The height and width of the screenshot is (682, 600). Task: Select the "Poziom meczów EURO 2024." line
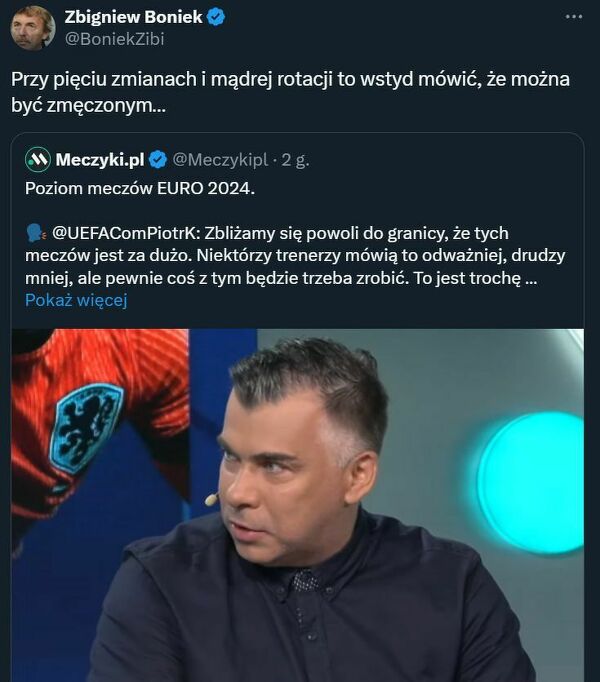click(140, 188)
